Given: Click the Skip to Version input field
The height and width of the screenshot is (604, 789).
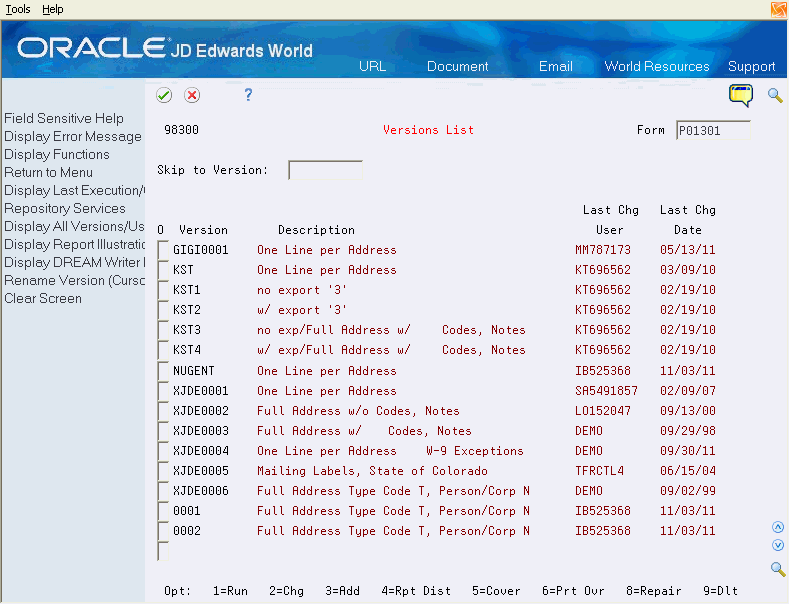Looking at the screenshot, I should click(326, 170).
